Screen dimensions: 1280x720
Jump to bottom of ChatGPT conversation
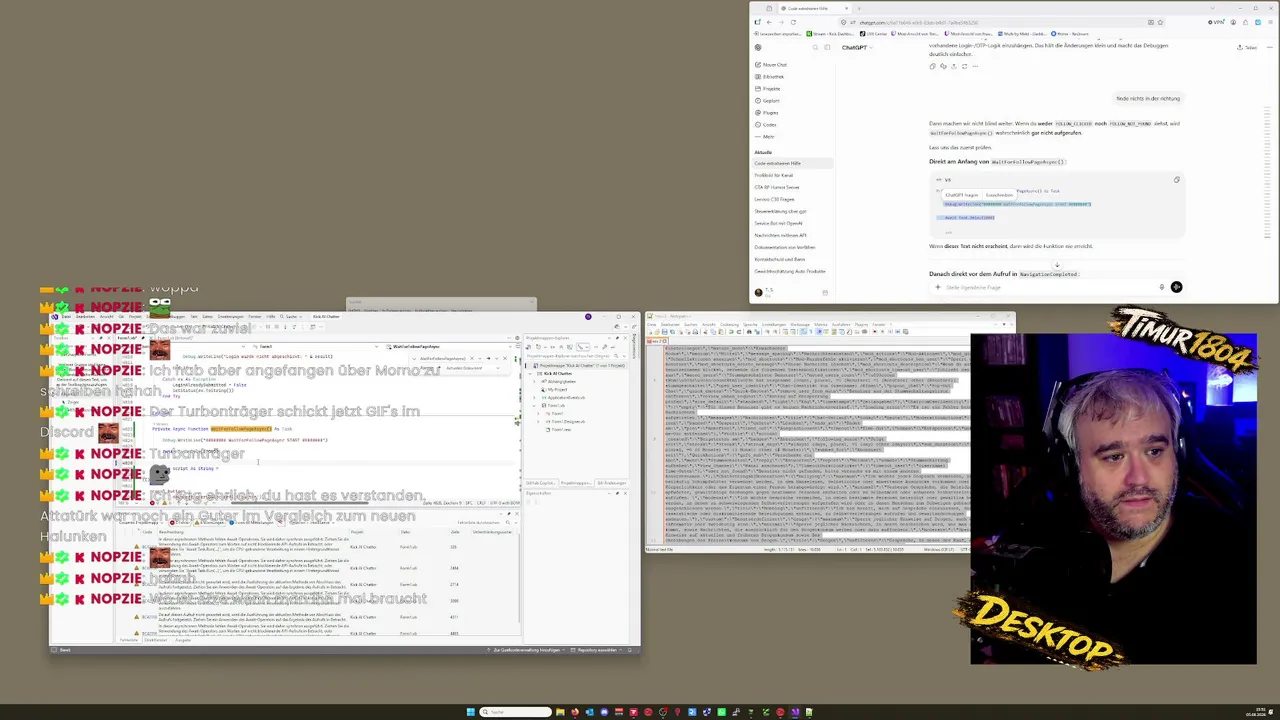(1057, 265)
